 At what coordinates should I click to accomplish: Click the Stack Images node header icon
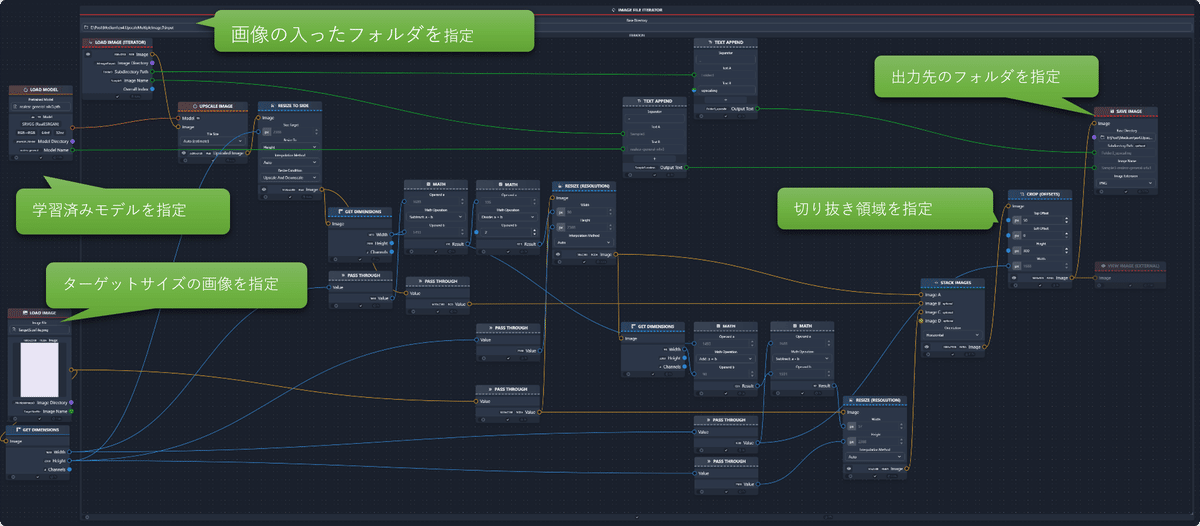[x=936, y=283]
